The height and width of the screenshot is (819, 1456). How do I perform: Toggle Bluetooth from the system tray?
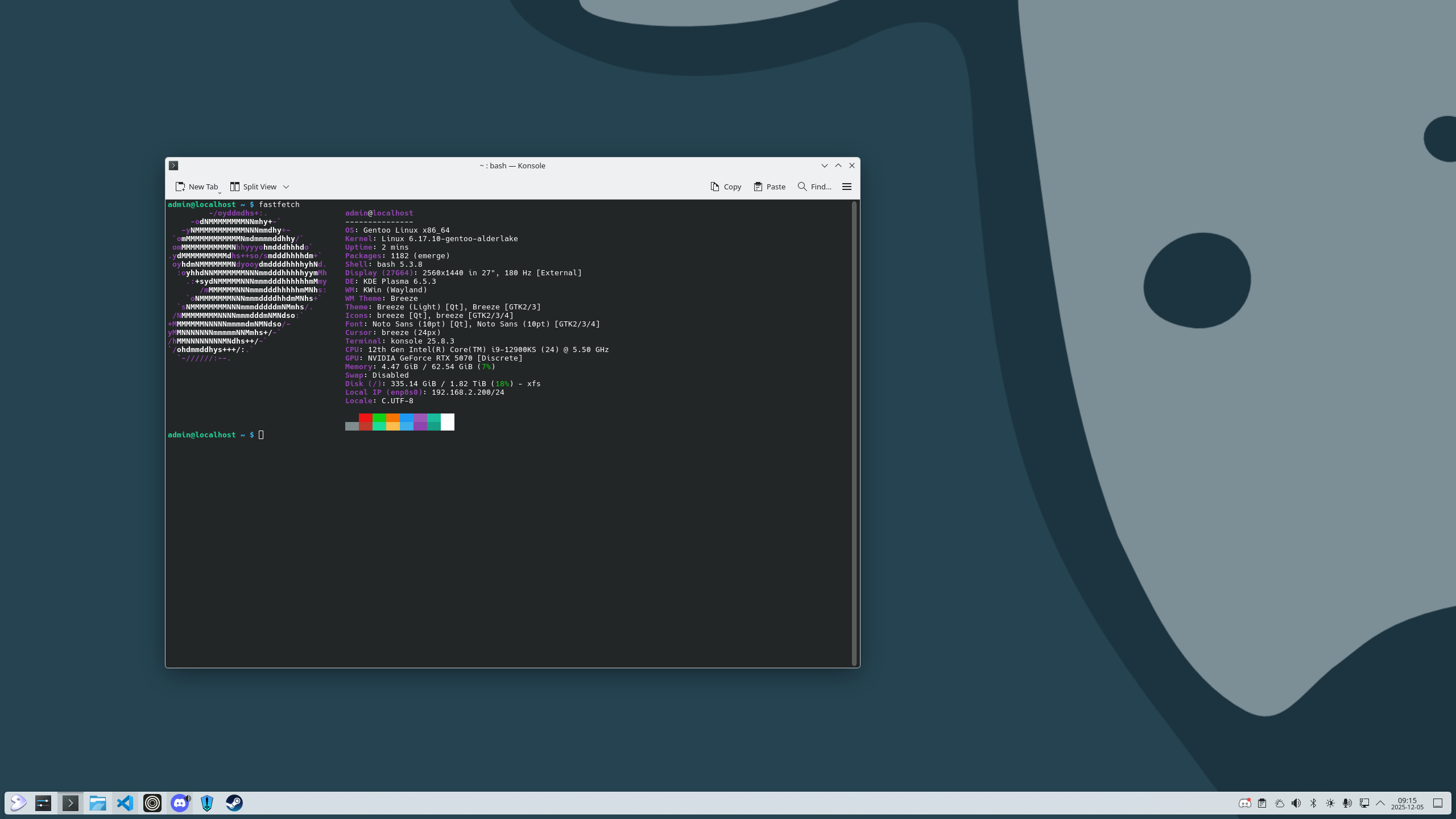pos(1313,803)
